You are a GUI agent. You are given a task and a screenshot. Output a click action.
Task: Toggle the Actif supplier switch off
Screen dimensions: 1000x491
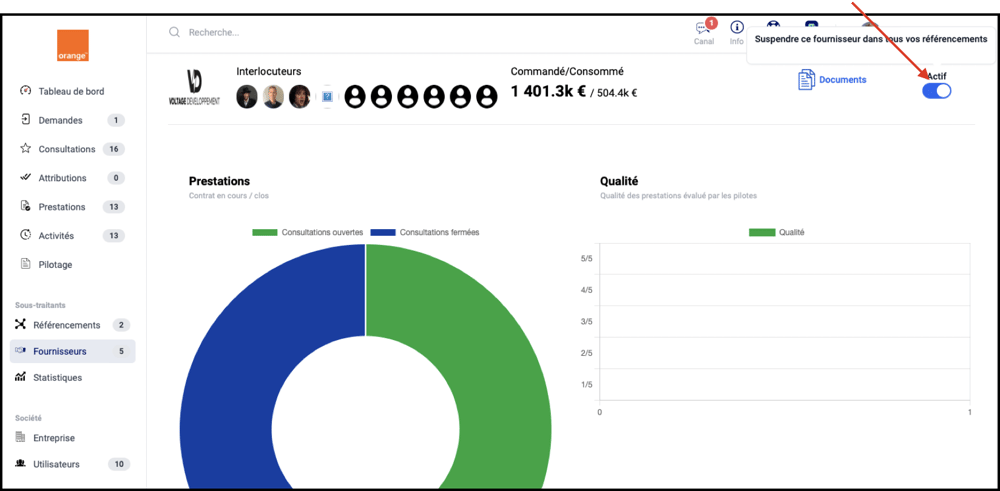coord(936,91)
